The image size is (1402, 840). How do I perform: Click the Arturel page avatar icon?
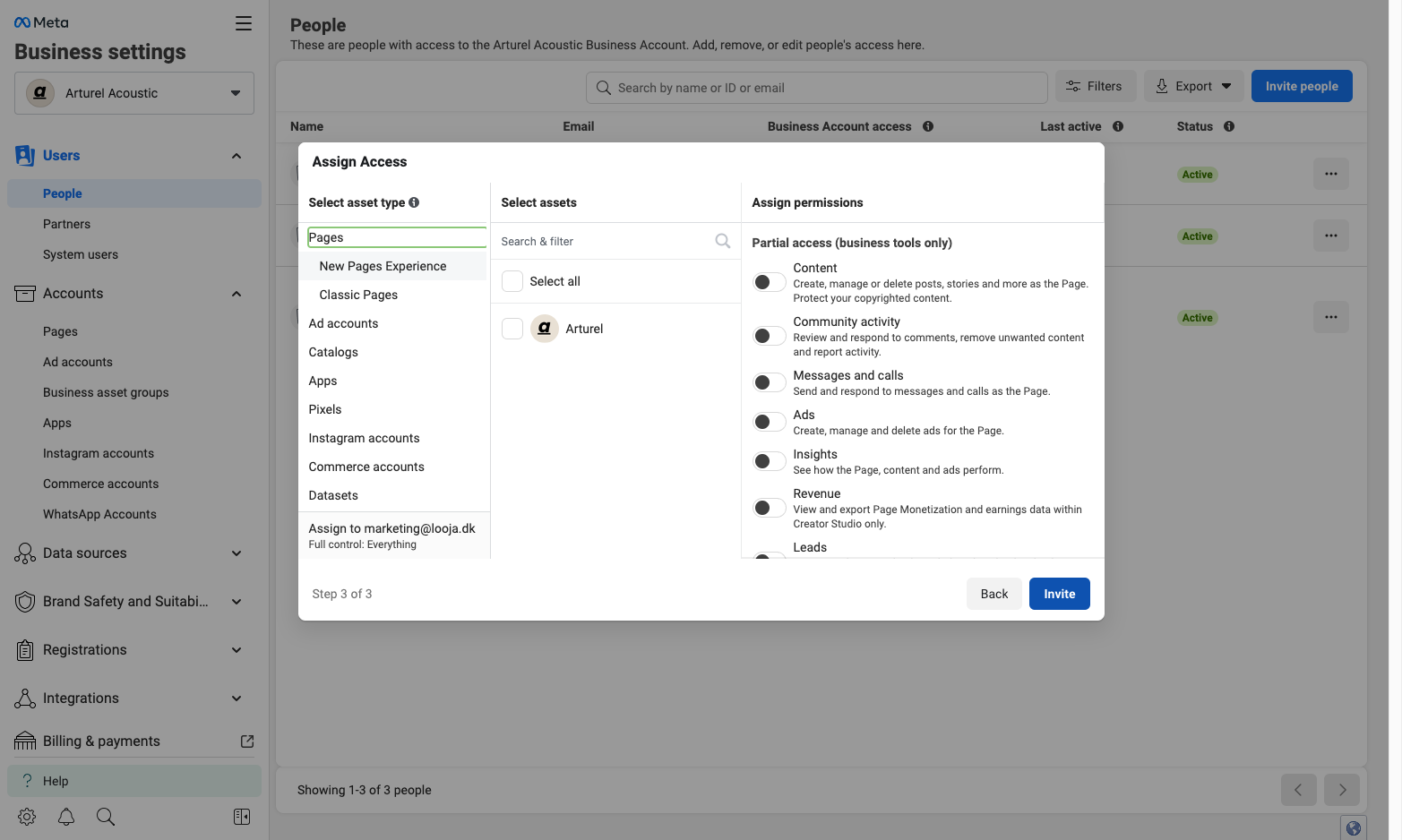545,329
